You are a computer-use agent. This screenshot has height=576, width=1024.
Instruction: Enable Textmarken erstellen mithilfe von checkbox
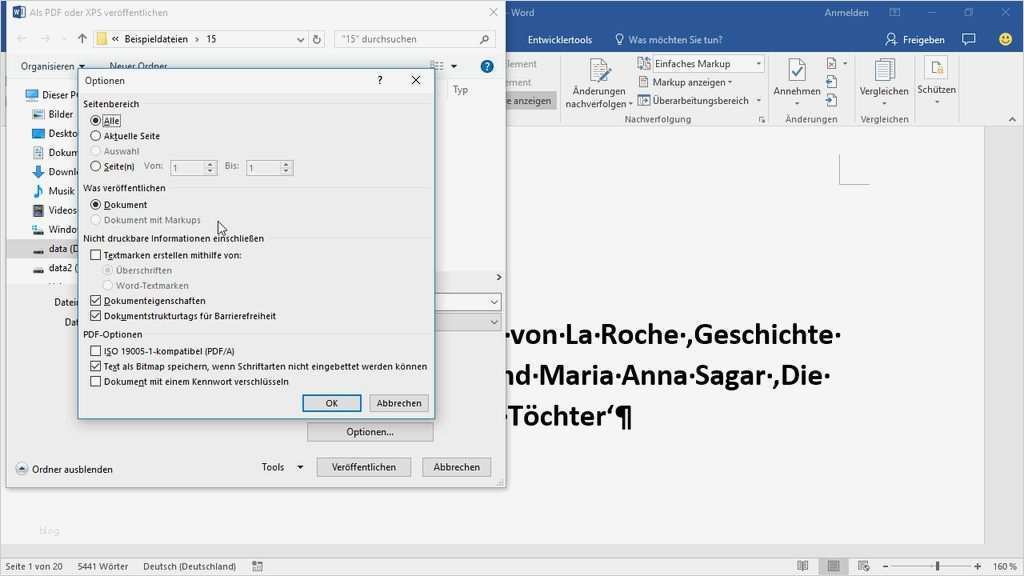[95, 255]
